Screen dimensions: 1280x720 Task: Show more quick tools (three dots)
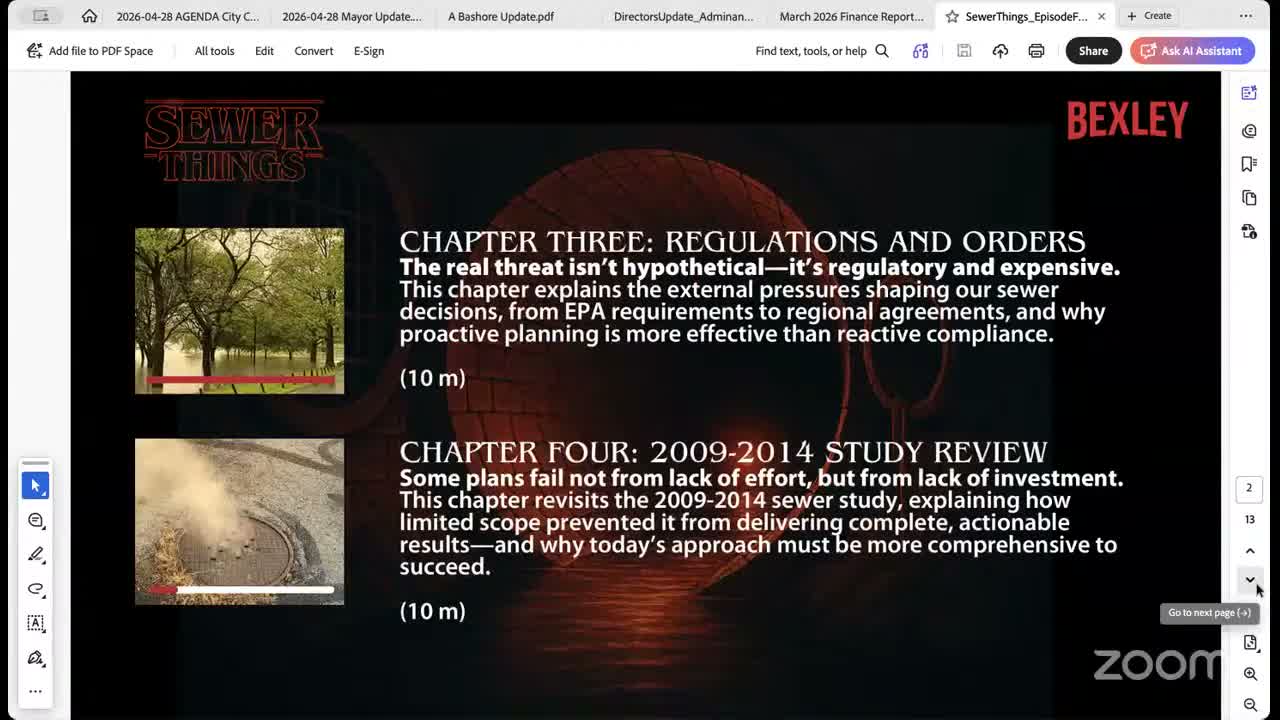pyautogui.click(x=36, y=691)
